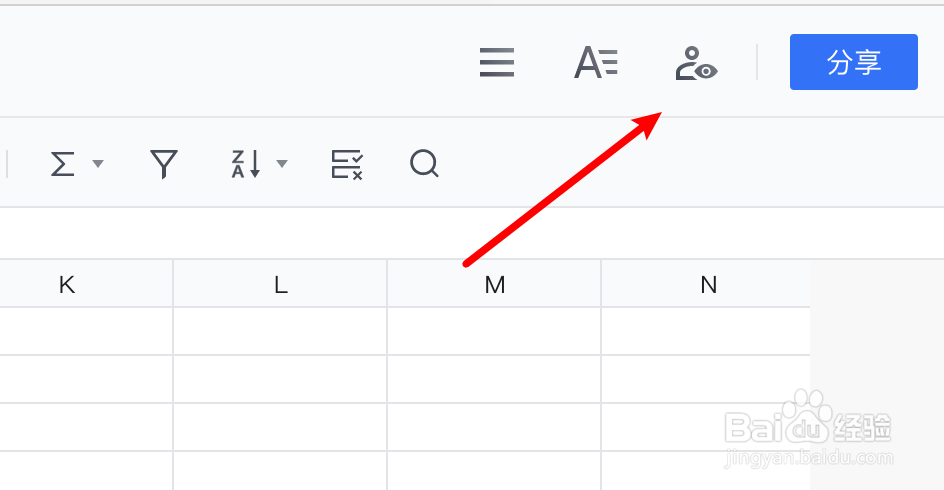The width and height of the screenshot is (944, 490).
Task: Select column N header
Action: [x=708, y=285]
